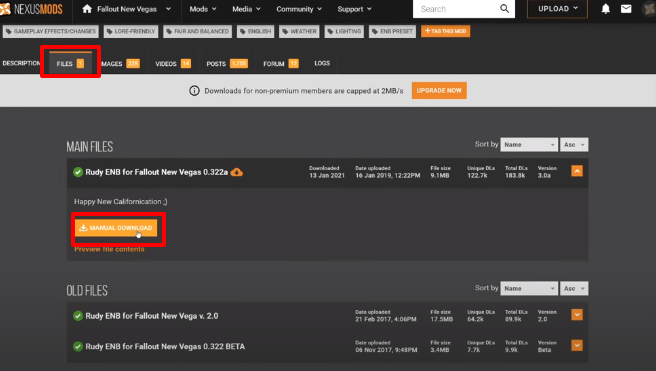
Task: Click the home icon beside Fallout New Vegas
Action: tap(87, 9)
